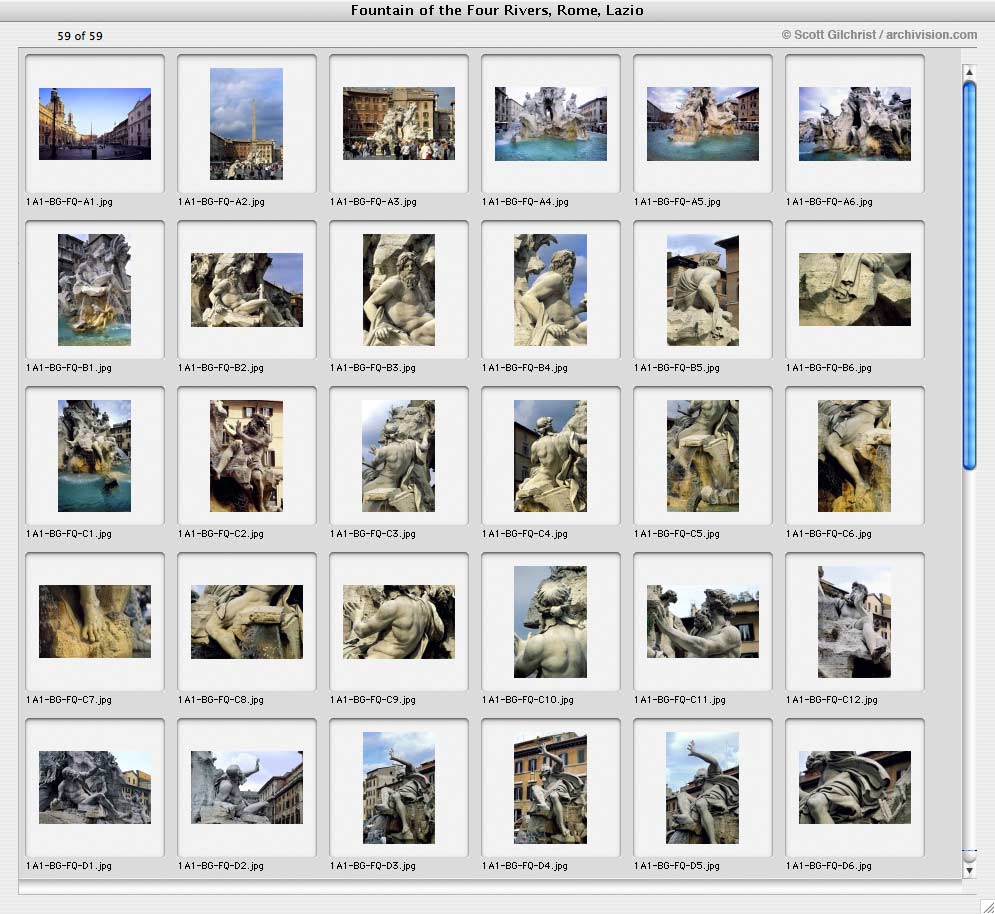The height and width of the screenshot is (914, 995).
Task: Open the thumbnail picture for 1A1-BG-FQ-B4.jpg
Action: (550, 290)
